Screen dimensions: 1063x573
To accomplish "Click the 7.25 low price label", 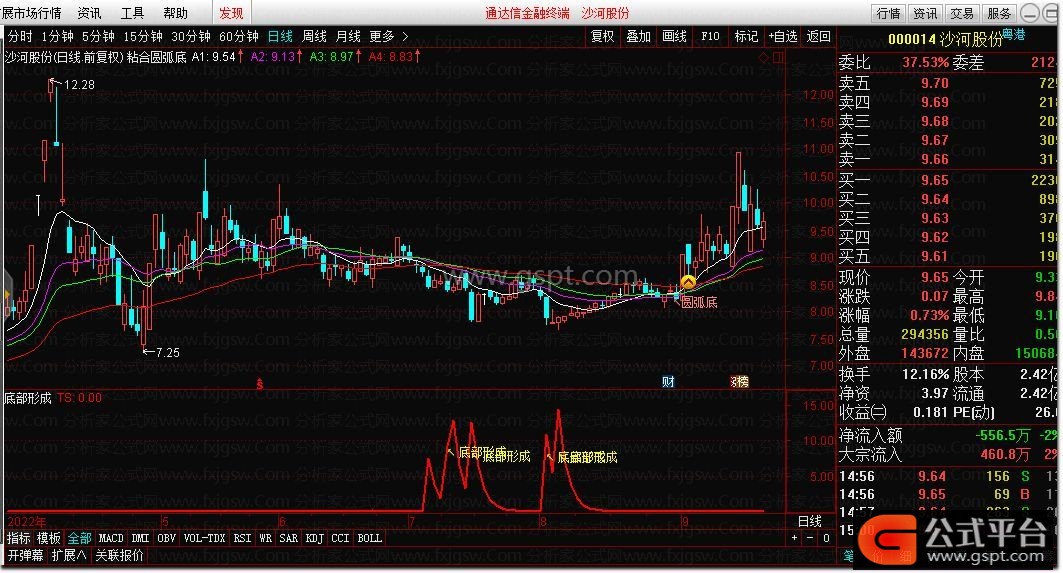I will pyautogui.click(x=167, y=353).
